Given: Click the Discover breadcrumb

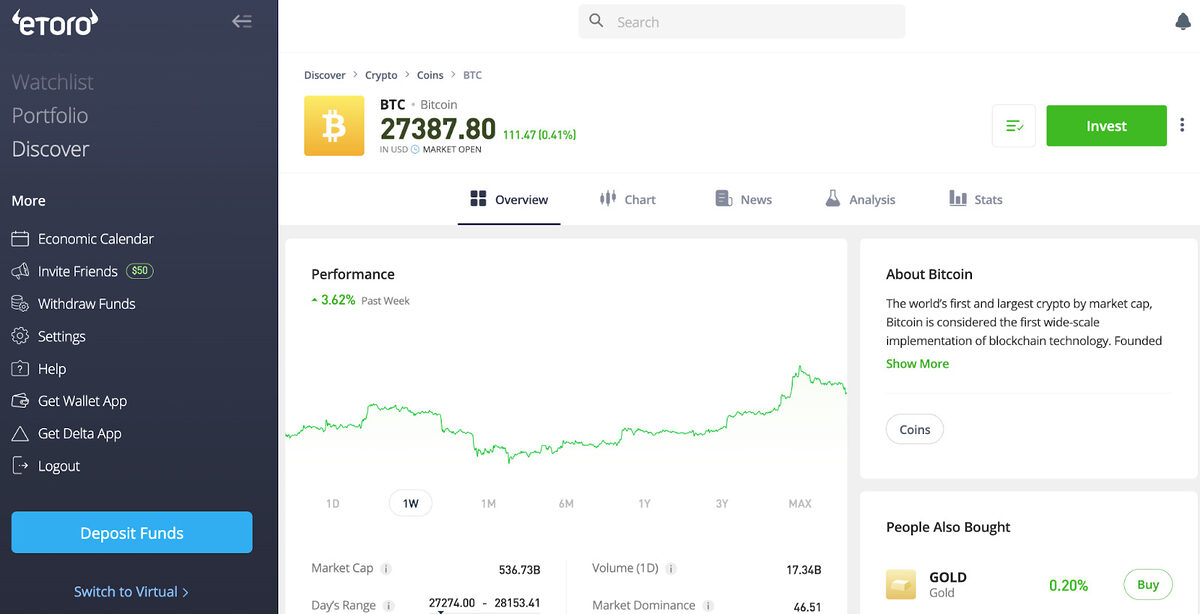Looking at the screenshot, I should 325,75.
